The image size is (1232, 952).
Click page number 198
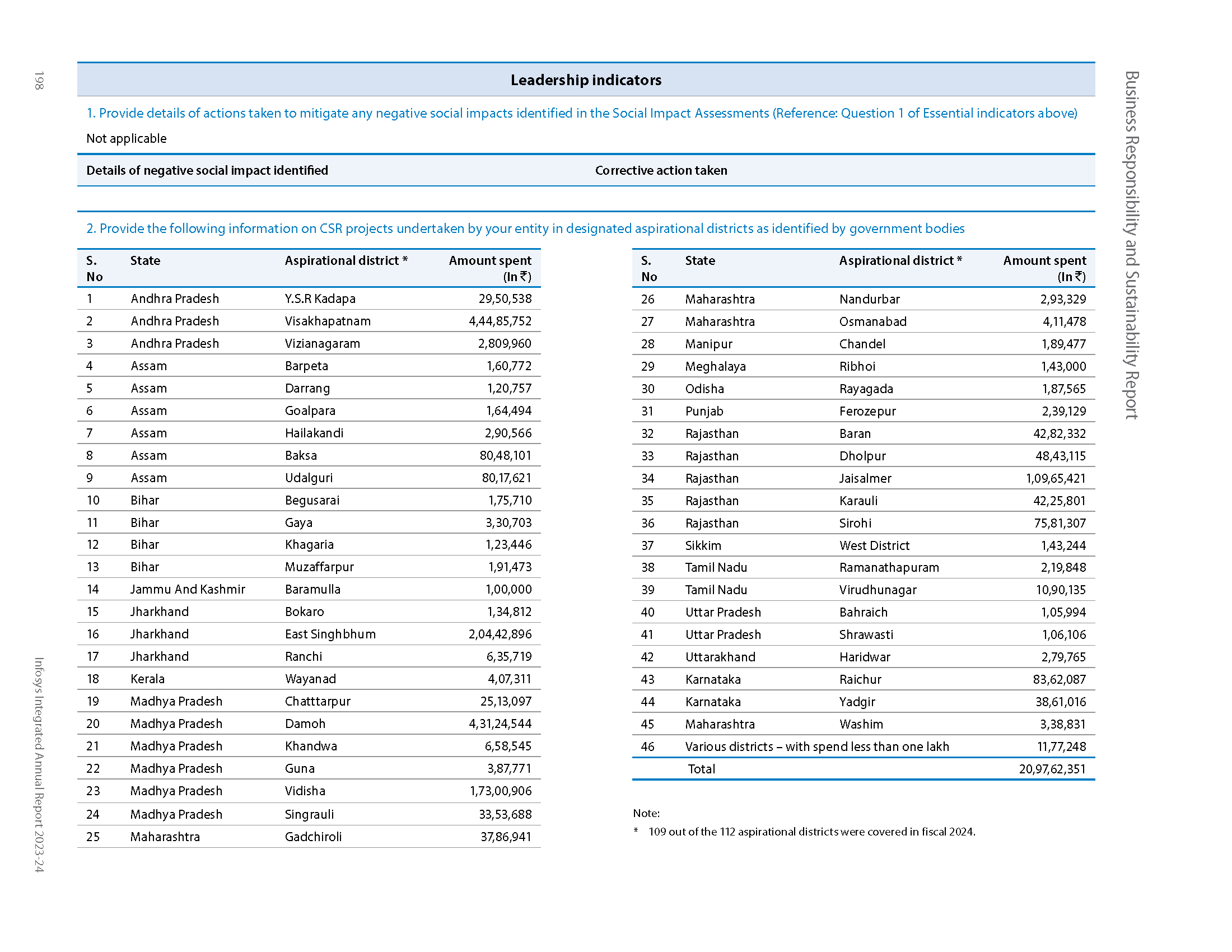pyautogui.click(x=39, y=80)
